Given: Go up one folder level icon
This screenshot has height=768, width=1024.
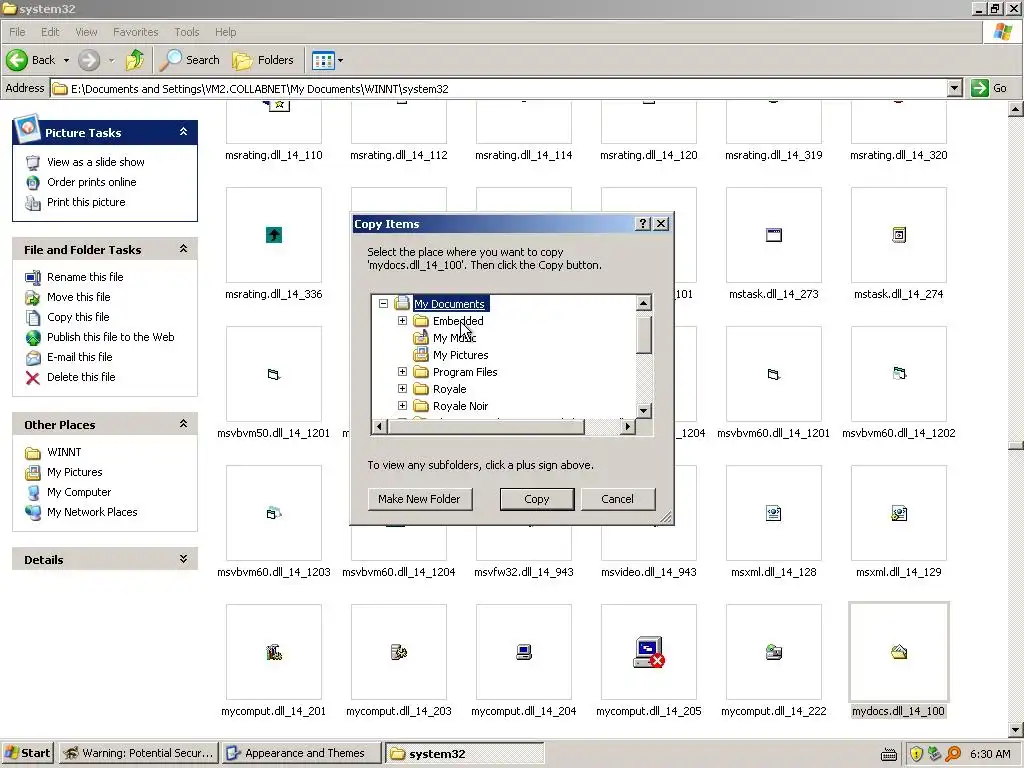Looking at the screenshot, I should coord(135,60).
